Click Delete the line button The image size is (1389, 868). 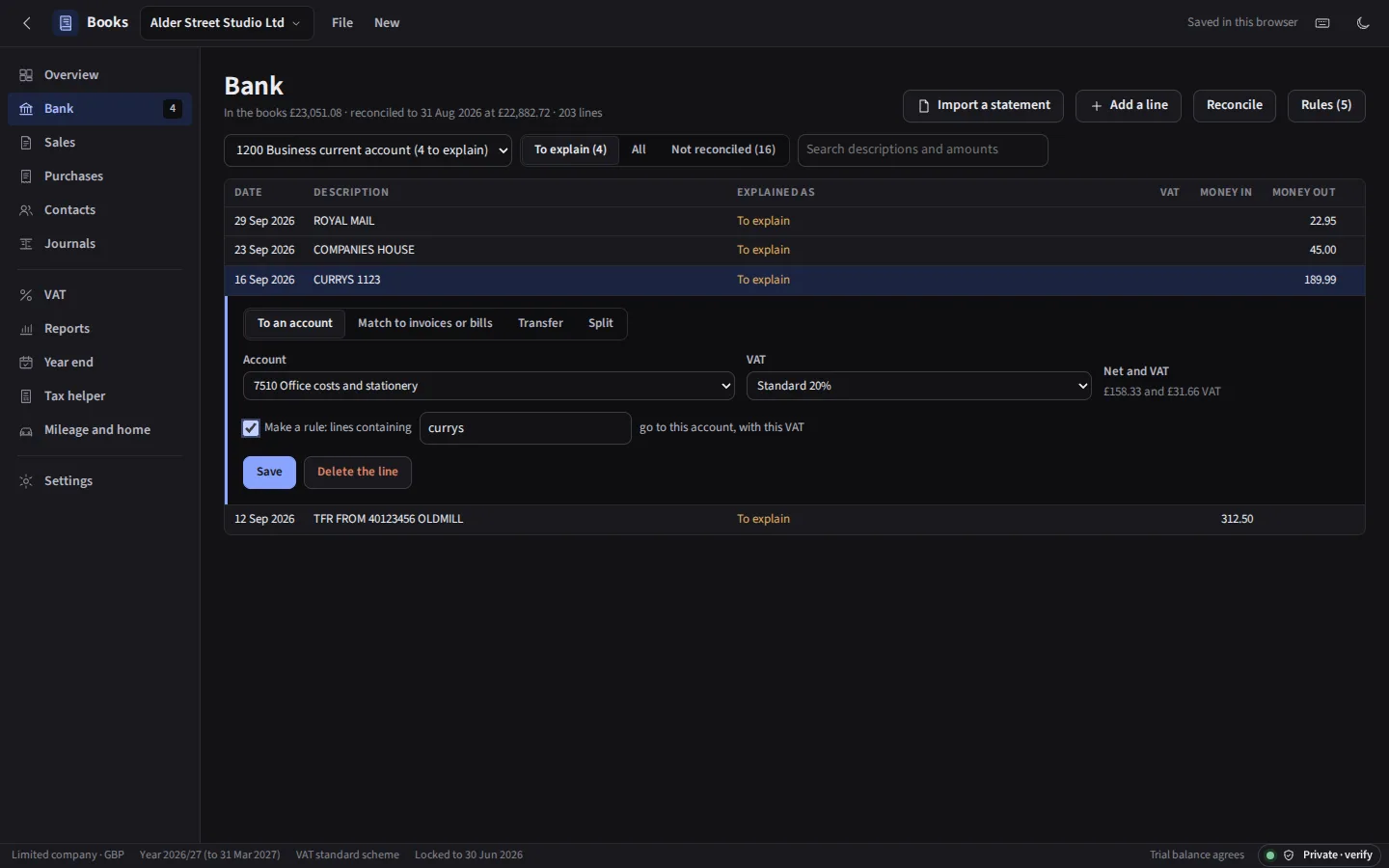click(x=358, y=473)
